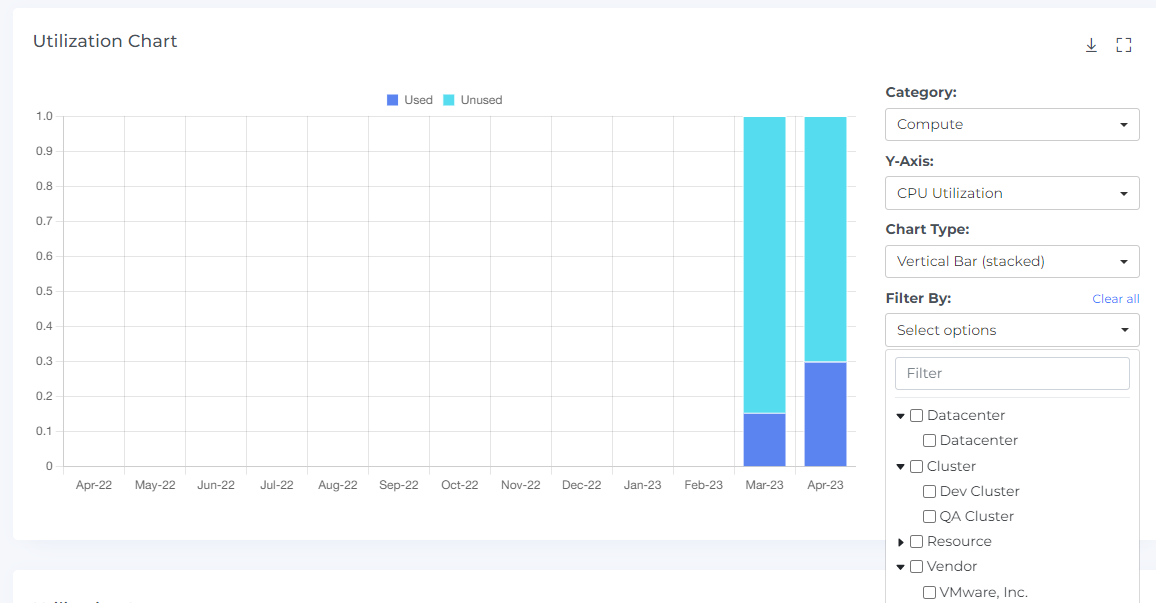Click the fullscreen expand icon
Image resolution: width=1156 pixels, height=603 pixels.
[x=1123, y=45]
